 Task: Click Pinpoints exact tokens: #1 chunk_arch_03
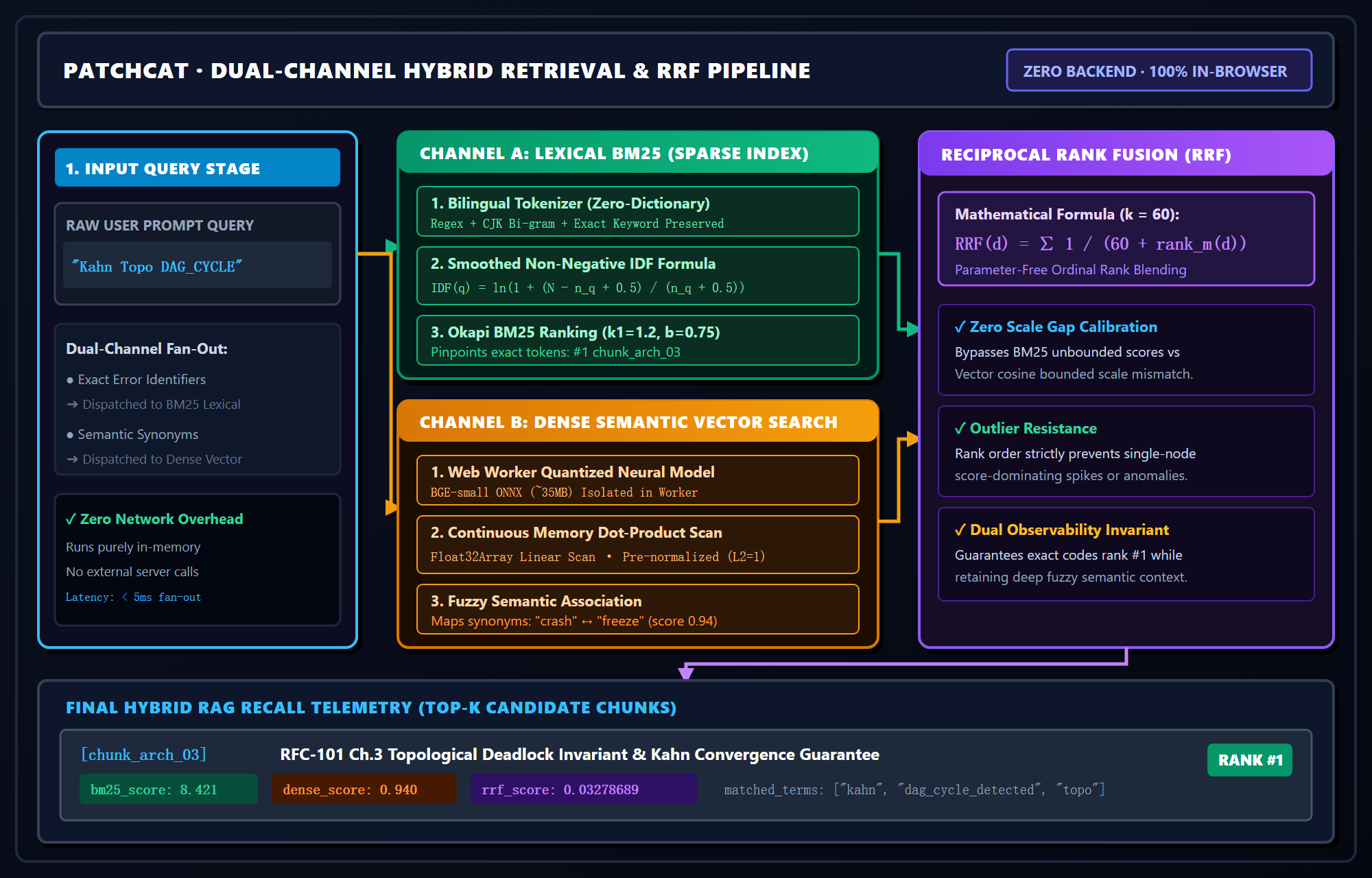556,352
